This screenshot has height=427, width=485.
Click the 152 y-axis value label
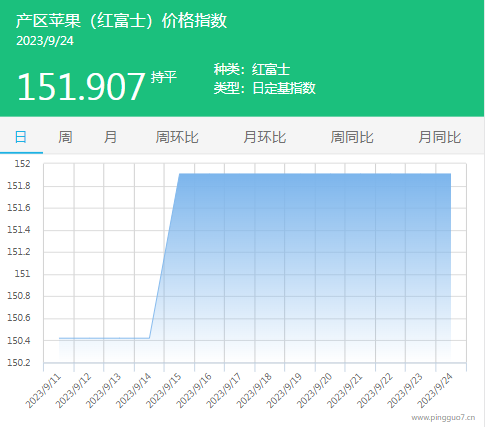tap(22, 164)
